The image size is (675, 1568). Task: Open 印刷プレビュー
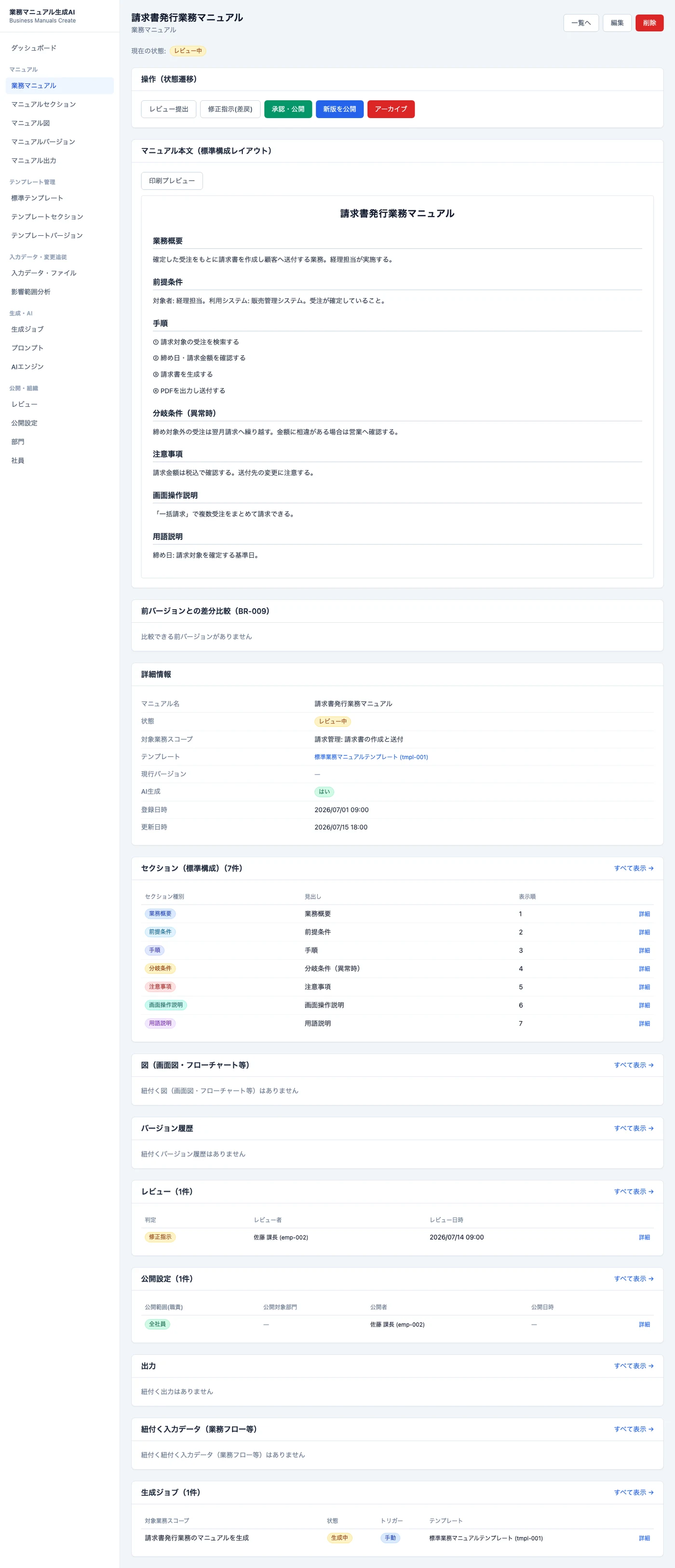coord(172,181)
